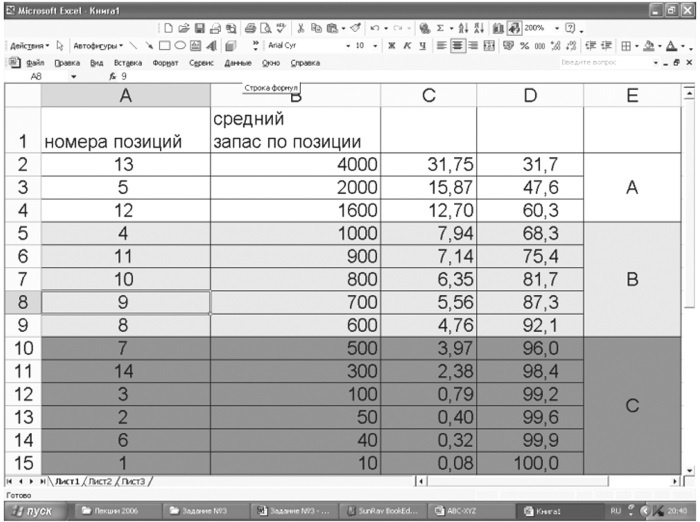Open the fill color bucket swatch
Viewport: 700px width, 522px height.
[x=649, y=46]
